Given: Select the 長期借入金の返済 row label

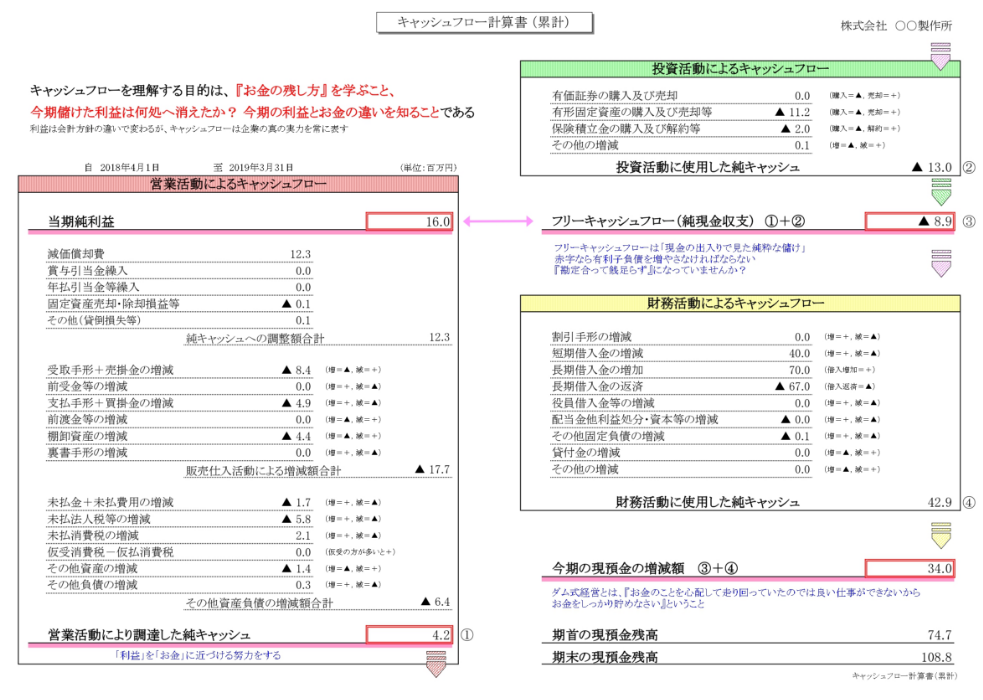Looking at the screenshot, I should pos(597,387).
